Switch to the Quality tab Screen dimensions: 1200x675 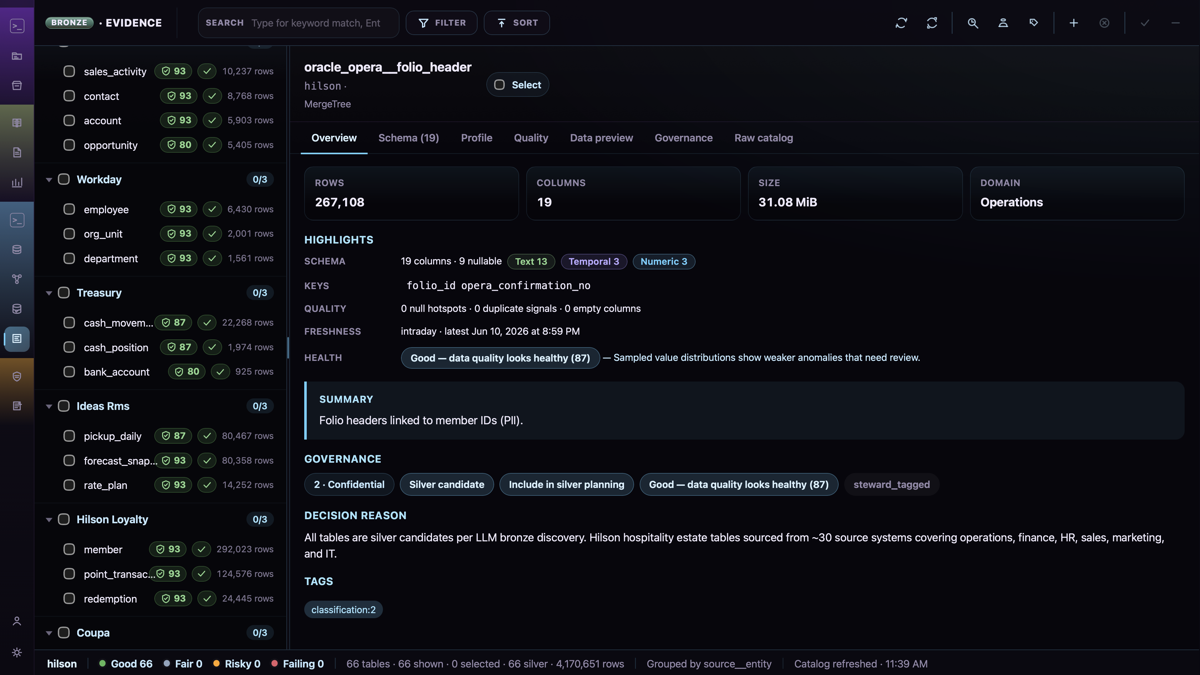coord(531,138)
